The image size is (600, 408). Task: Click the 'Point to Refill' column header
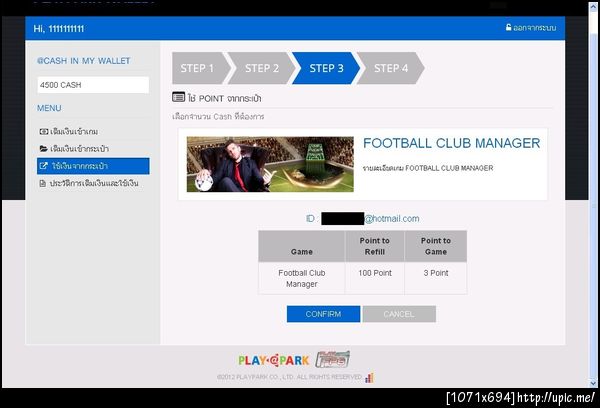click(x=375, y=246)
